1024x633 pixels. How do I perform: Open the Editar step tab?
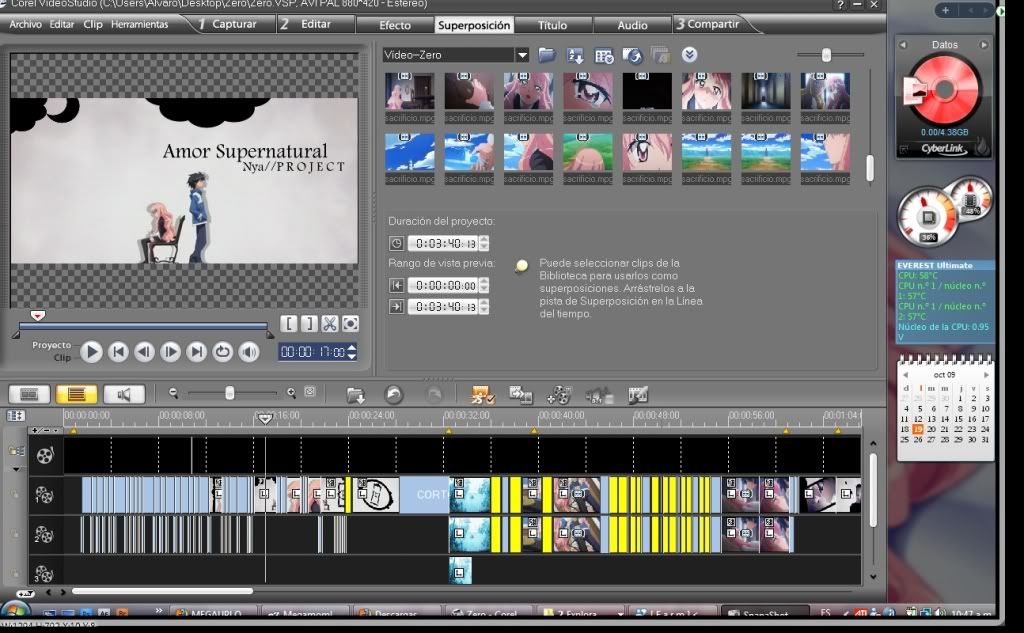[x=306, y=24]
